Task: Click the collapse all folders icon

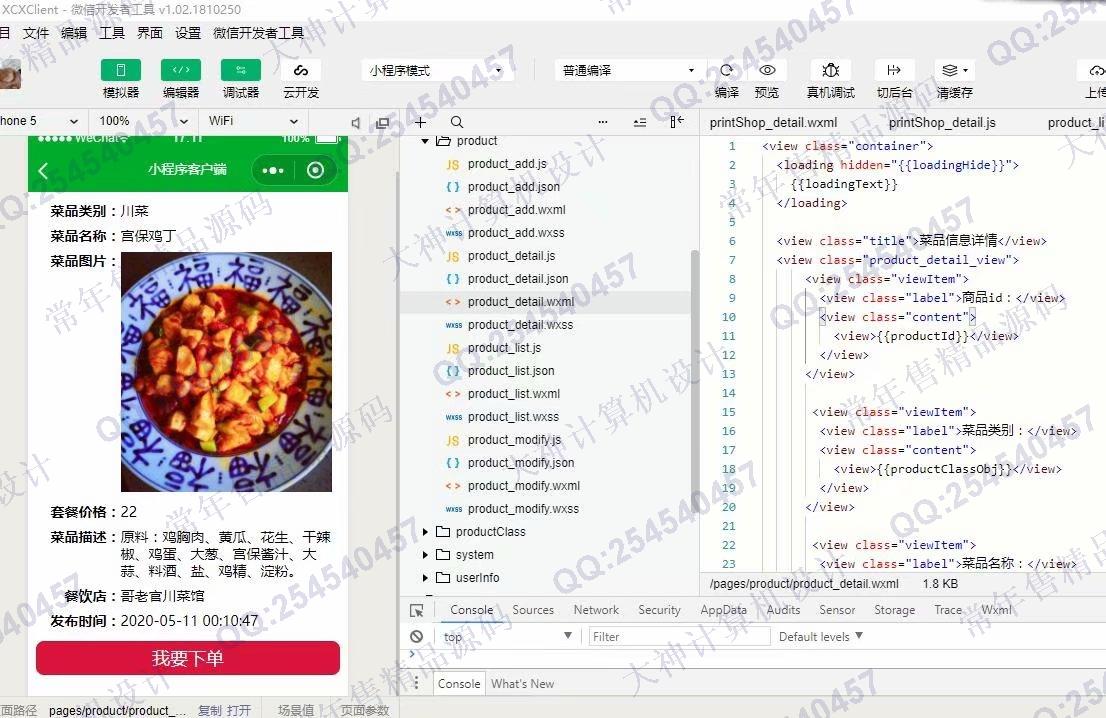Action: pos(640,123)
